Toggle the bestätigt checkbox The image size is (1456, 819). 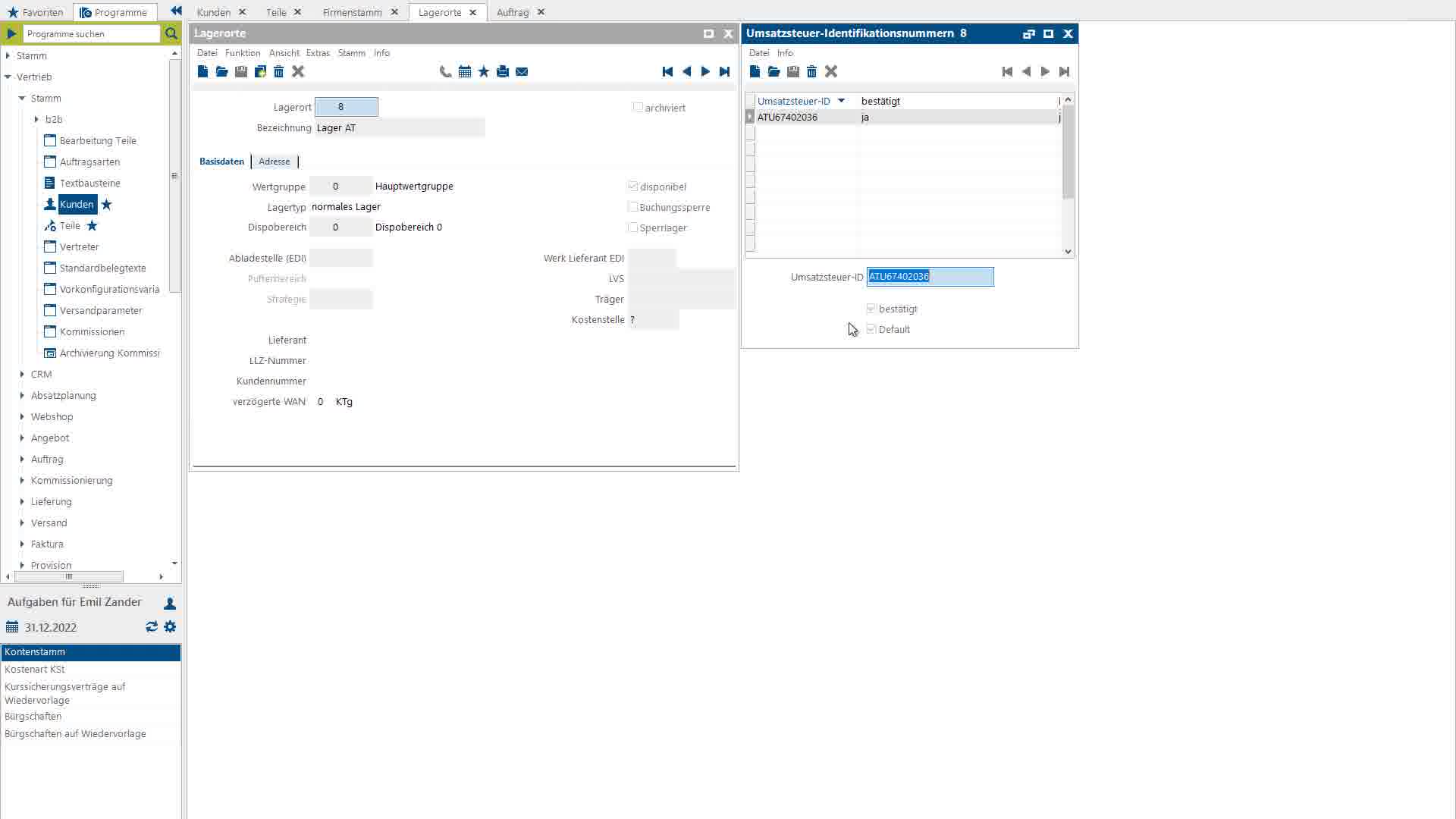[871, 308]
